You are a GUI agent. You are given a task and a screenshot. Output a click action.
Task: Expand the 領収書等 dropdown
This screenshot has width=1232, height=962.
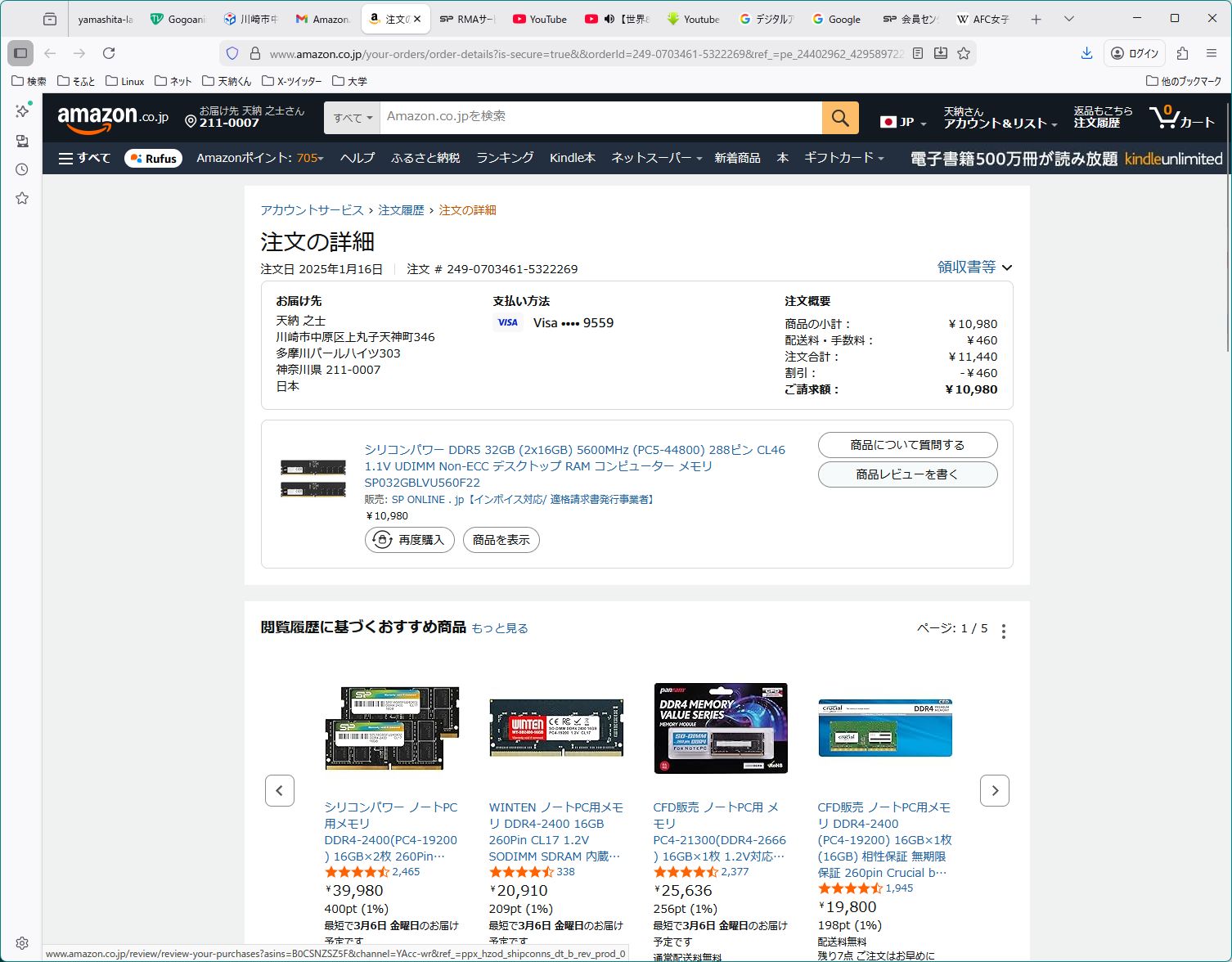tap(974, 267)
